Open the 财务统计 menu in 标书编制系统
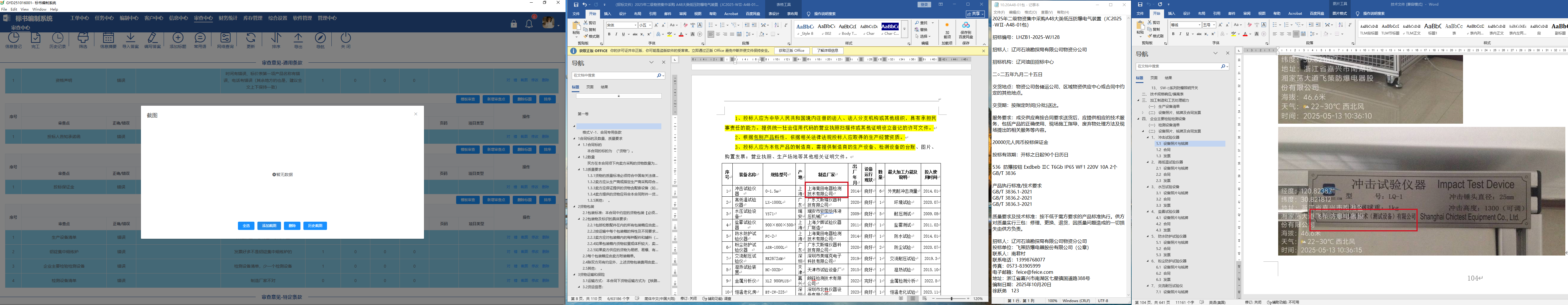 (228, 18)
